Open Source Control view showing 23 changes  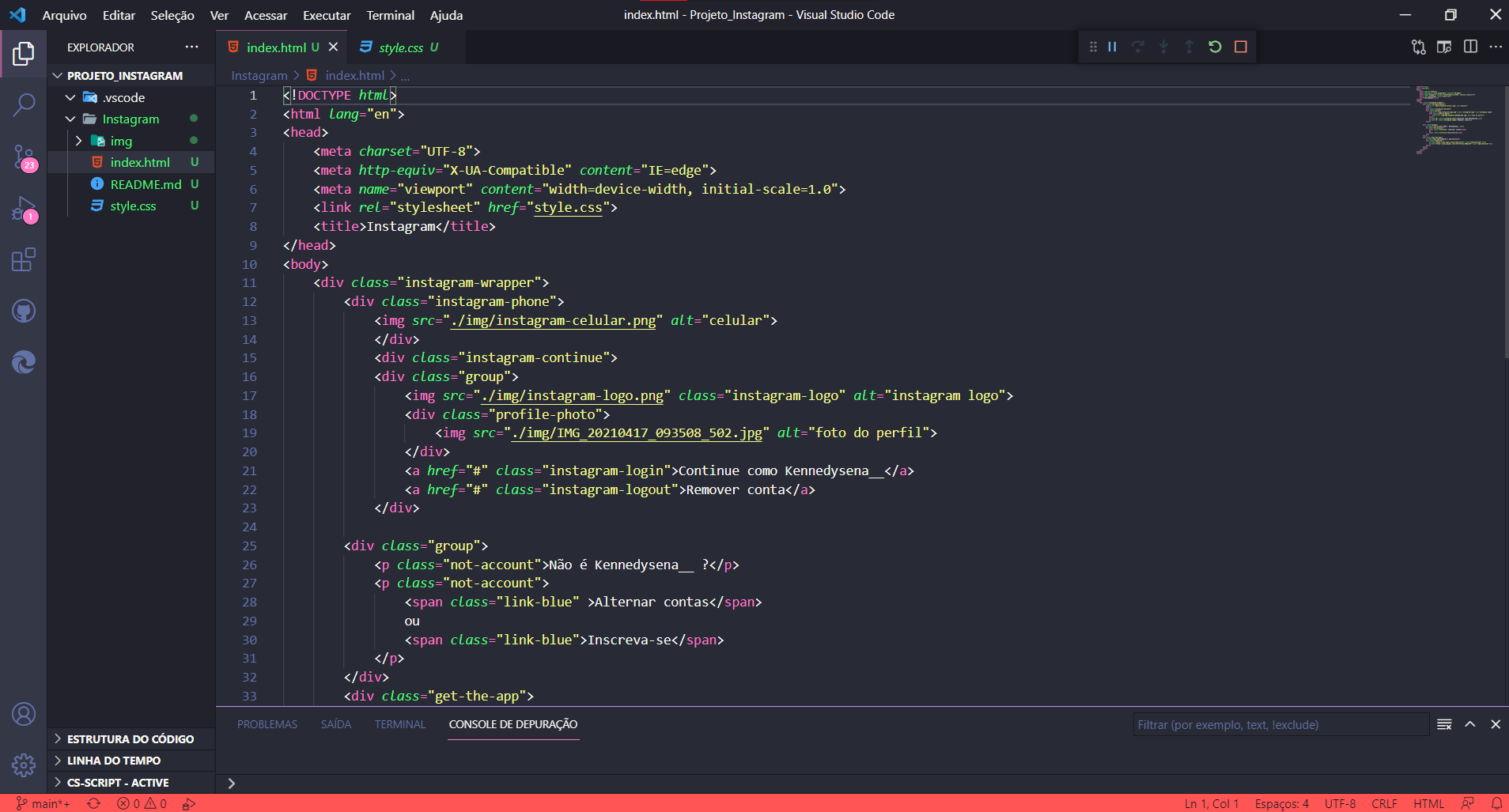coord(24,157)
